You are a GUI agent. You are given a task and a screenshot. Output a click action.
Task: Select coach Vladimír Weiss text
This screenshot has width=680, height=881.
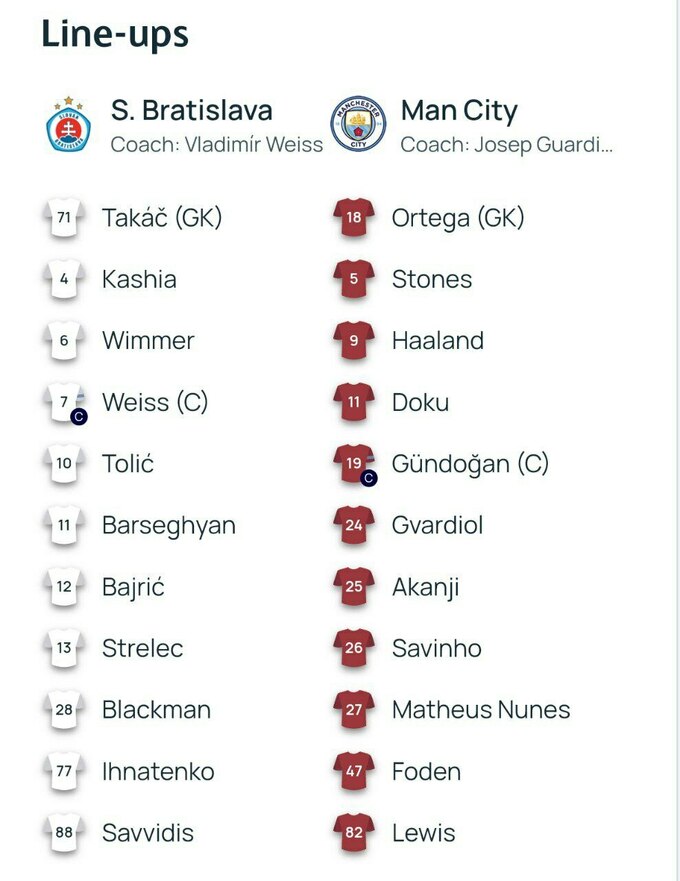pos(217,144)
